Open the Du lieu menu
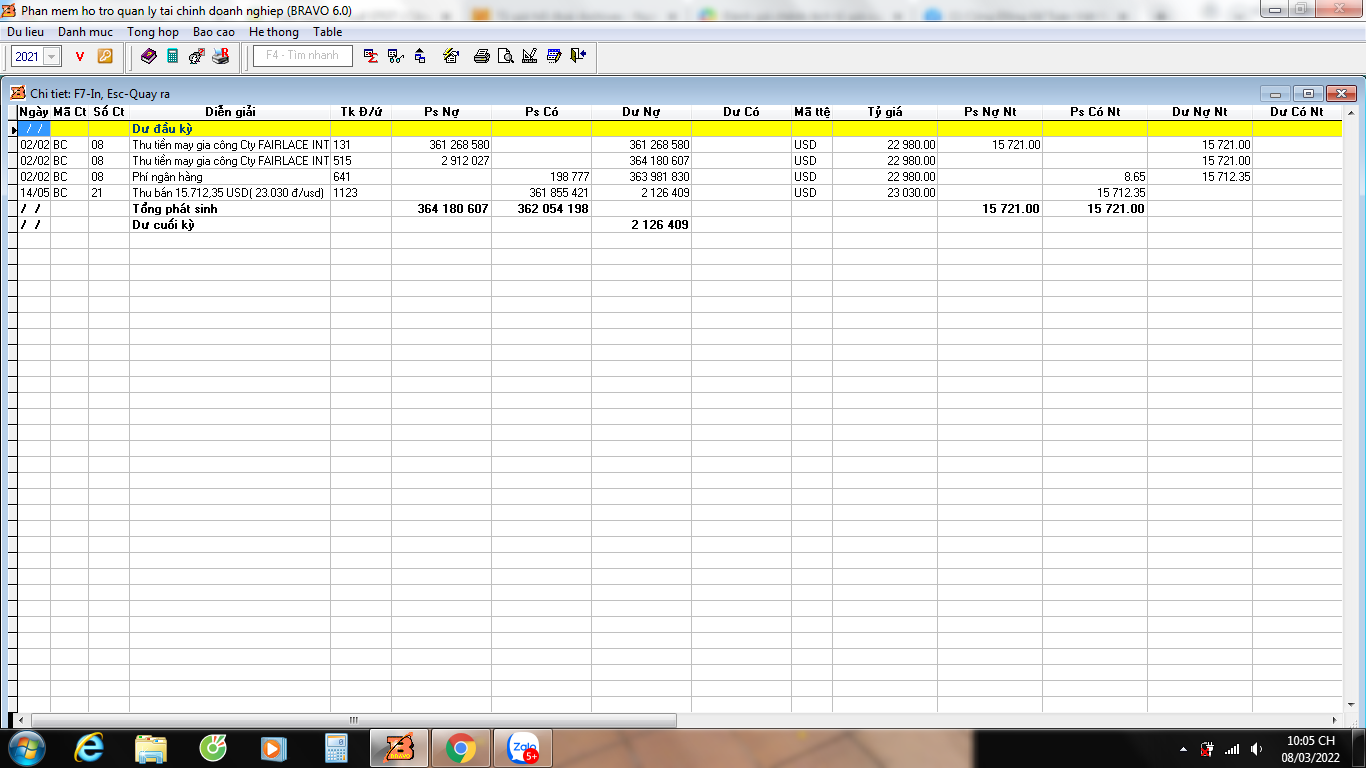 [25, 32]
